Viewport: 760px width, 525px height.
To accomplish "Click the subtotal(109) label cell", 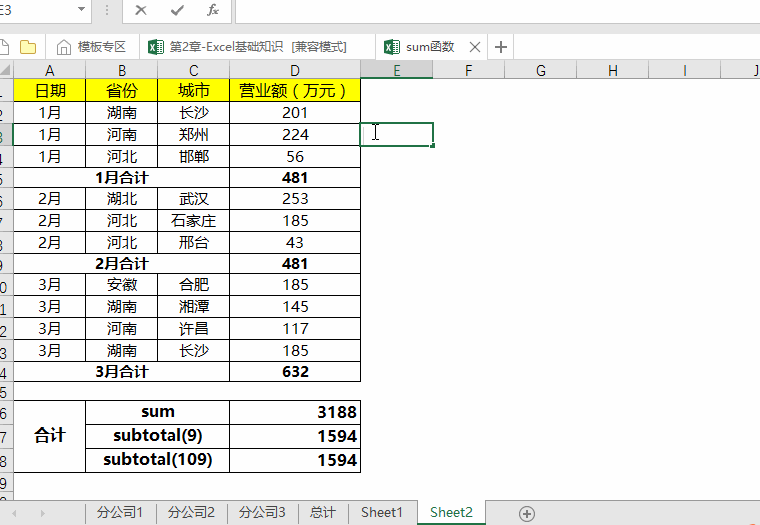I will (x=158, y=460).
